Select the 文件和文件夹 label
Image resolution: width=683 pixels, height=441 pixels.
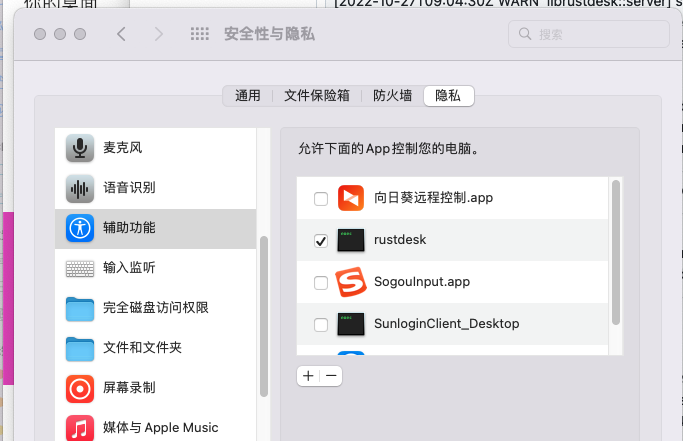point(142,348)
